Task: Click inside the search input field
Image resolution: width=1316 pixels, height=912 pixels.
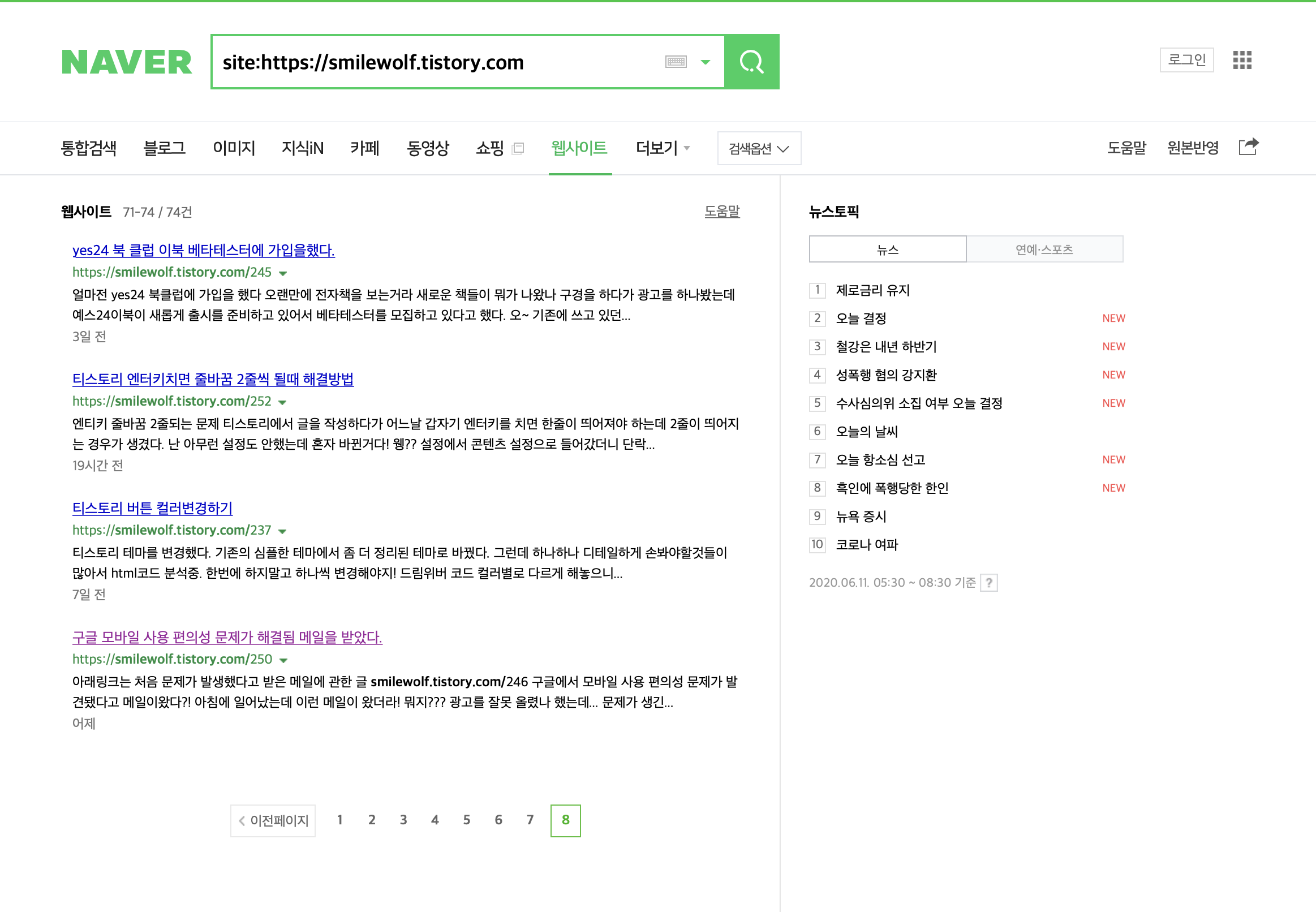Action: [435, 62]
